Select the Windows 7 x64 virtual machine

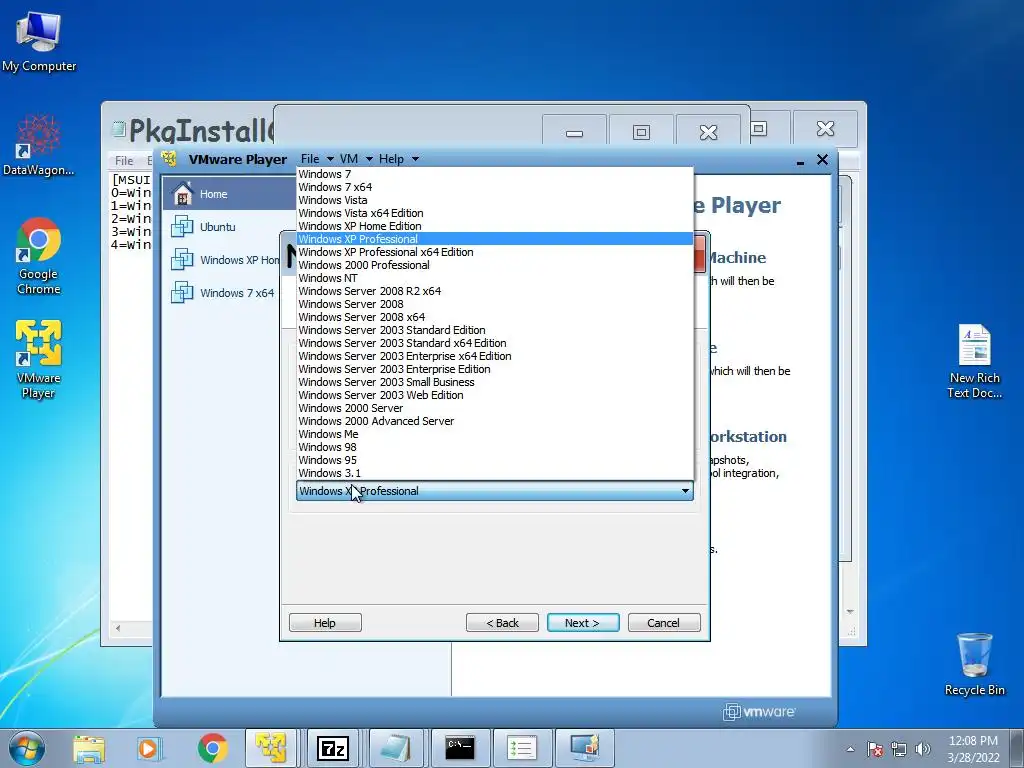tap(223, 293)
